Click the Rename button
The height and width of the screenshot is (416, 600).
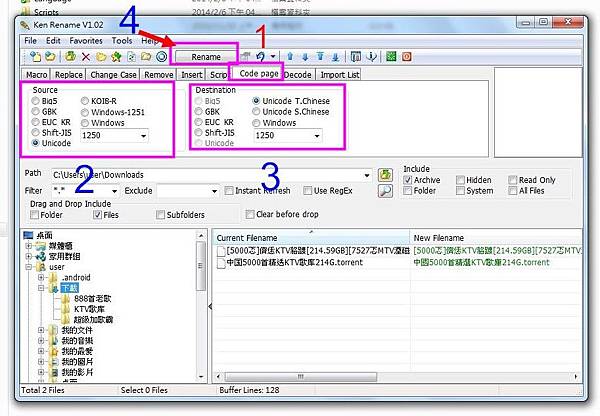pyautogui.click(x=206, y=57)
